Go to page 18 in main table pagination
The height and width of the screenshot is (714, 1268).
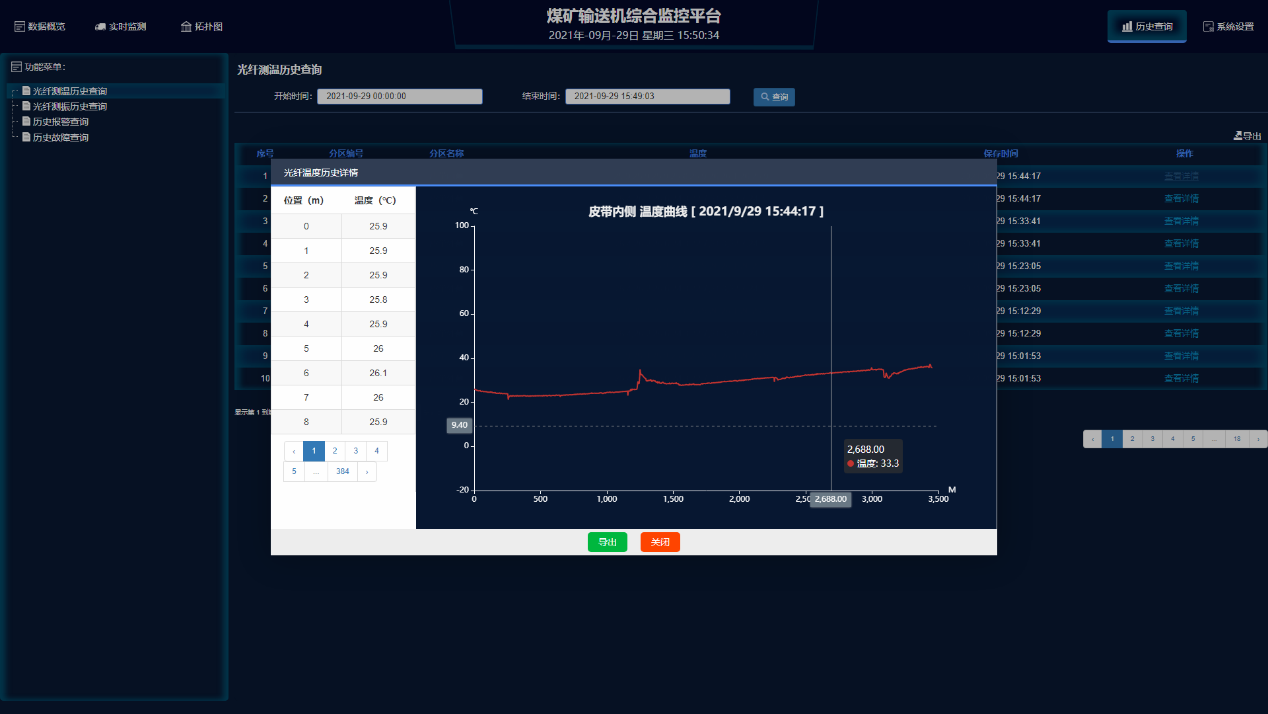tap(1237, 439)
